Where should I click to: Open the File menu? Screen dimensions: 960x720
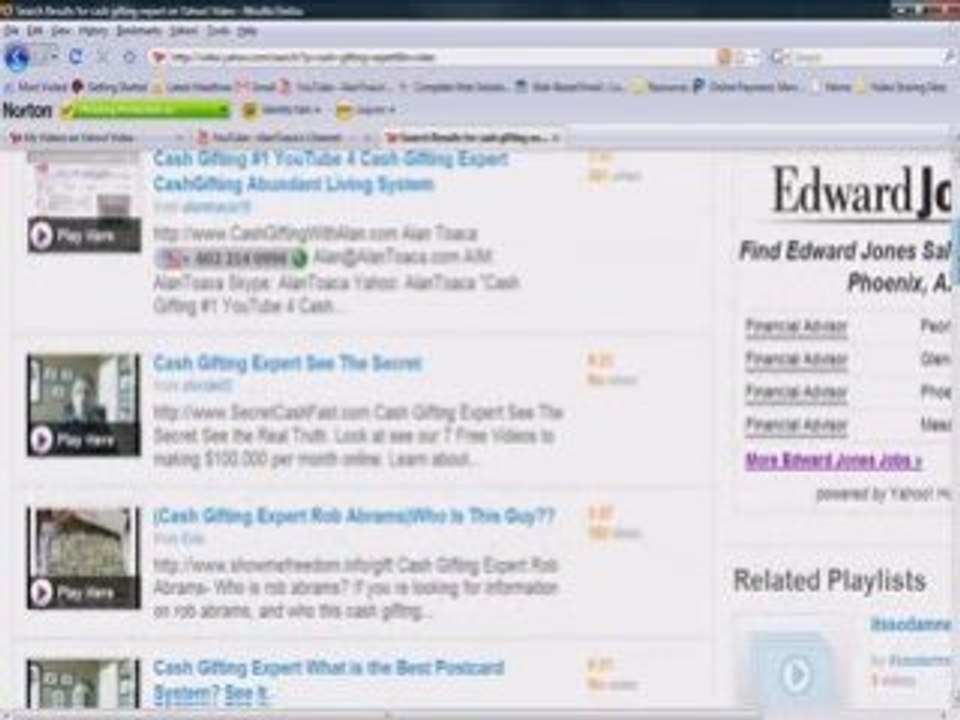(12, 31)
